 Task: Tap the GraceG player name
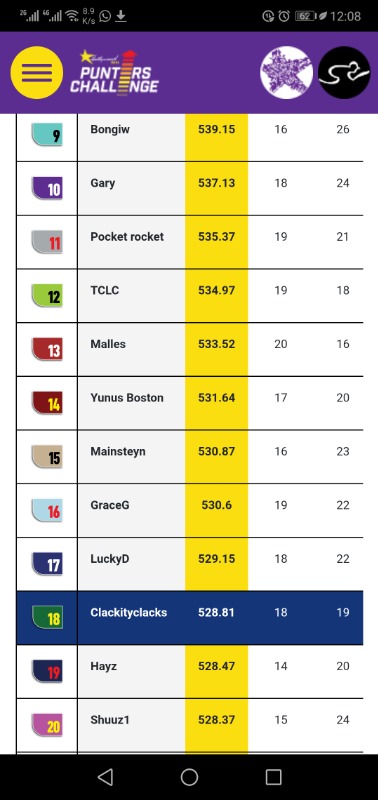coord(110,505)
